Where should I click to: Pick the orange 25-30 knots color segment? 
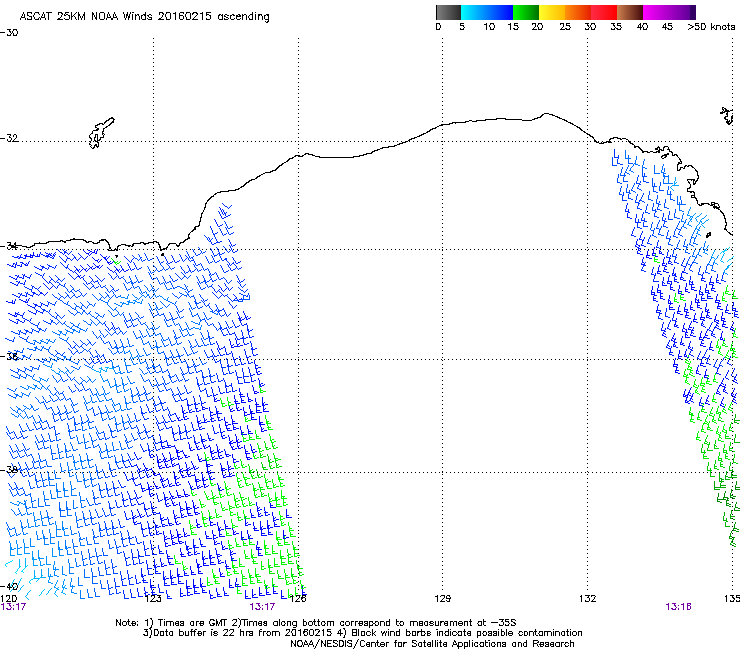[x=578, y=12]
